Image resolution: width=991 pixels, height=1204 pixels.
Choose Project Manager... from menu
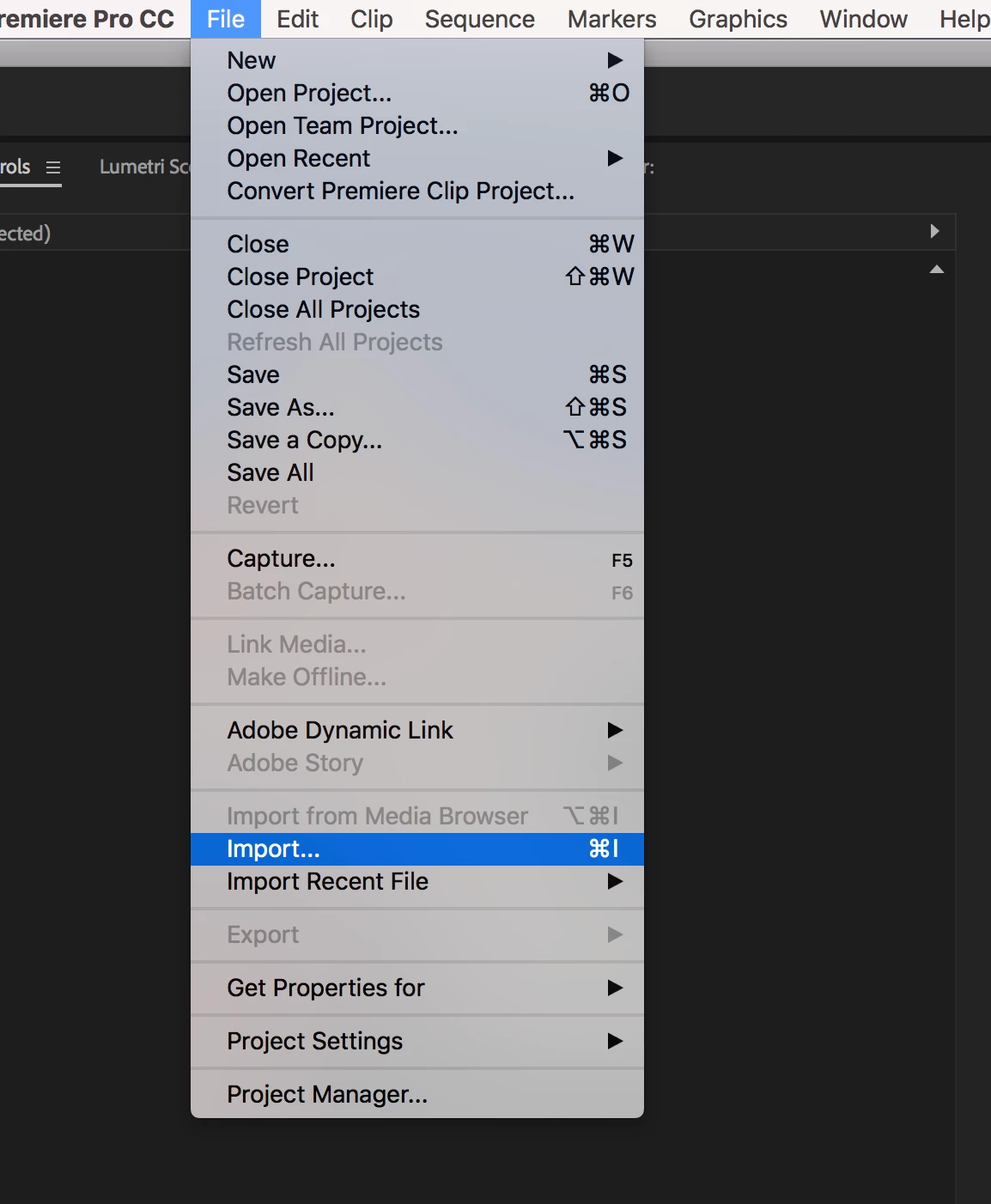327,1094
